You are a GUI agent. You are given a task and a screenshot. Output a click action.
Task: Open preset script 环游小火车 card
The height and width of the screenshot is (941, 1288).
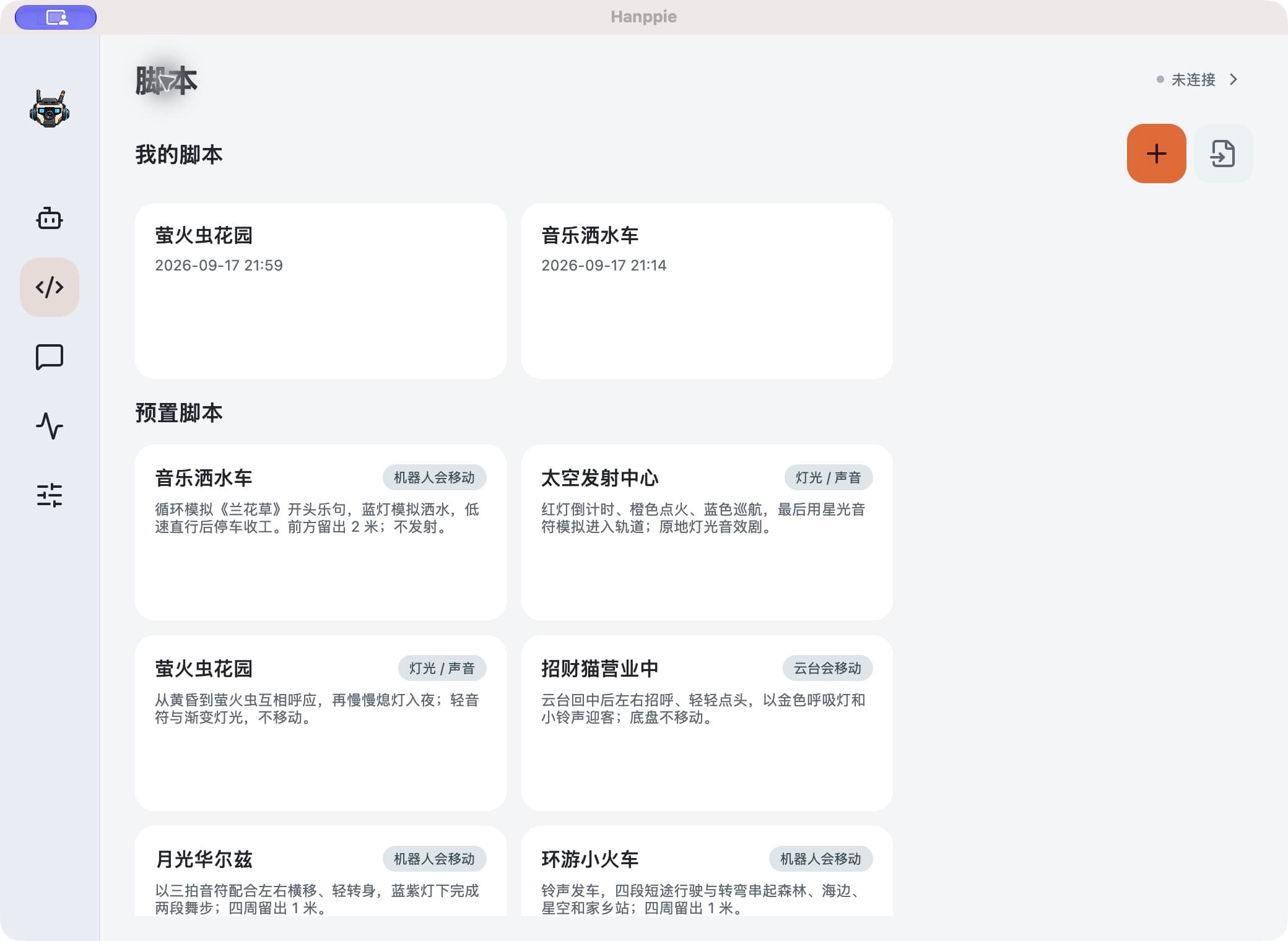707,872
